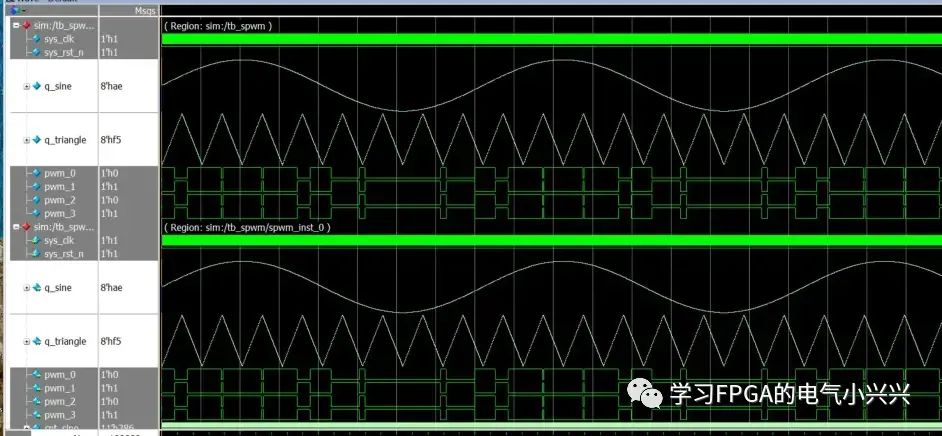
Task: Collapse the spwm_inst_0 signal group
Action: coord(16,227)
